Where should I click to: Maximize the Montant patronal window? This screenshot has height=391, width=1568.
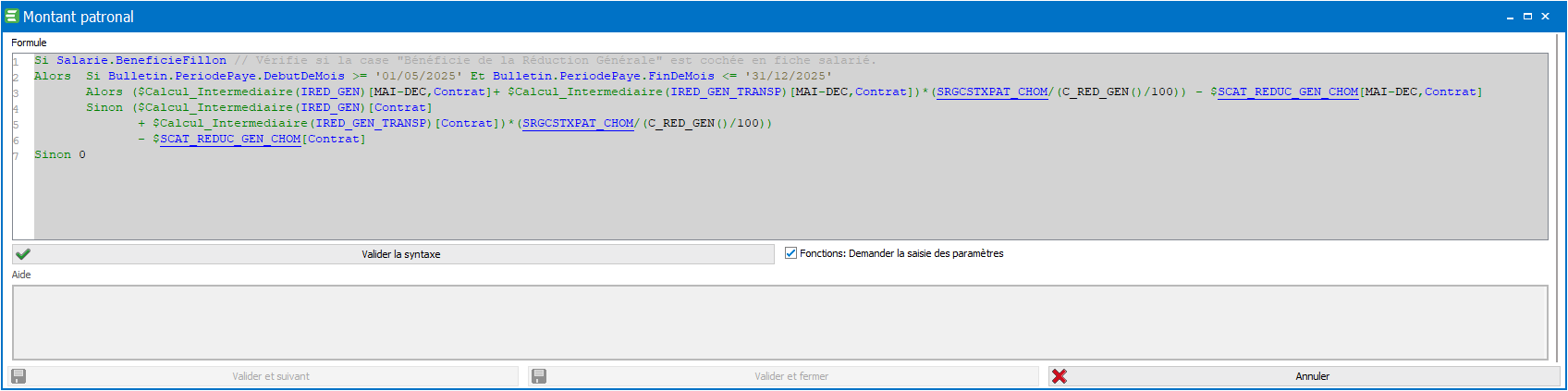(1527, 17)
